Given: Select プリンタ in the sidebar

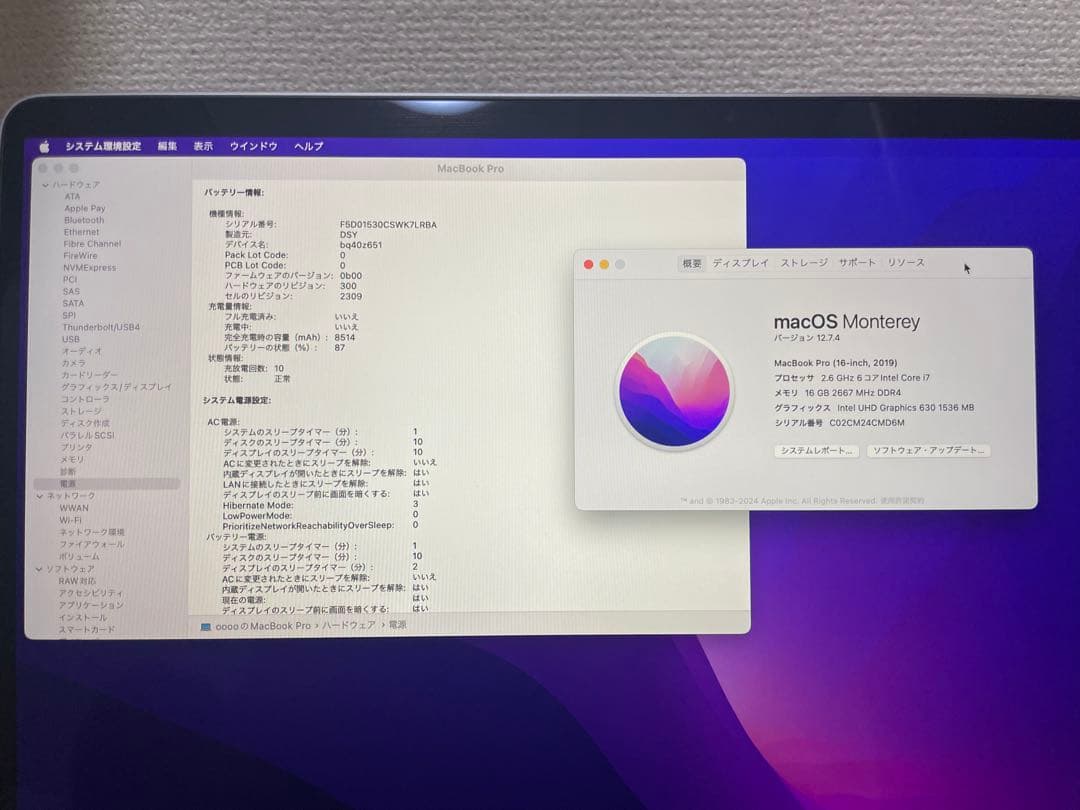Looking at the screenshot, I should tap(76, 447).
